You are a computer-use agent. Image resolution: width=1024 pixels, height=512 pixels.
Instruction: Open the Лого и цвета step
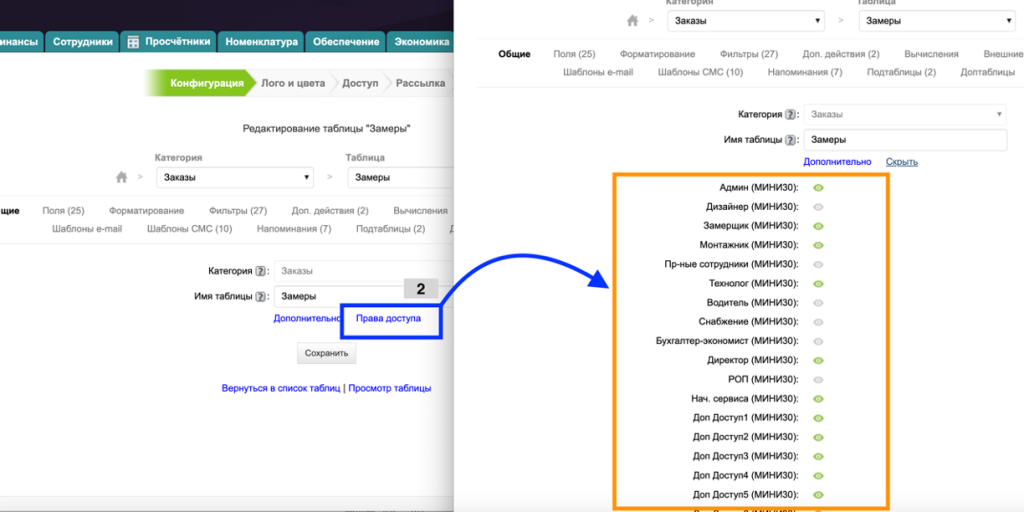(x=292, y=84)
